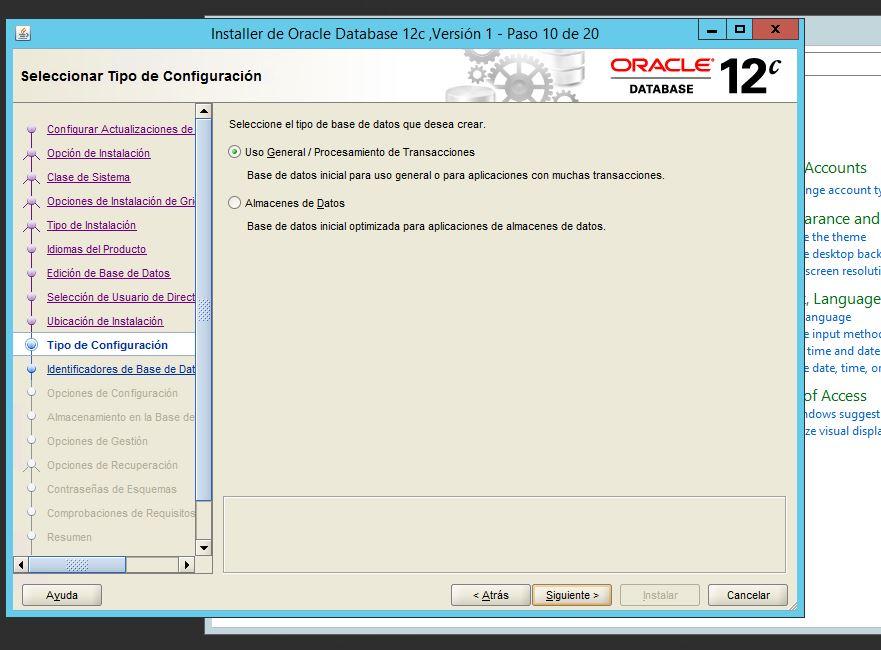Viewport: 881px width, 650px height.
Task: Click the step sidebar vertical scrollbar thumb
Action: click(x=203, y=309)
